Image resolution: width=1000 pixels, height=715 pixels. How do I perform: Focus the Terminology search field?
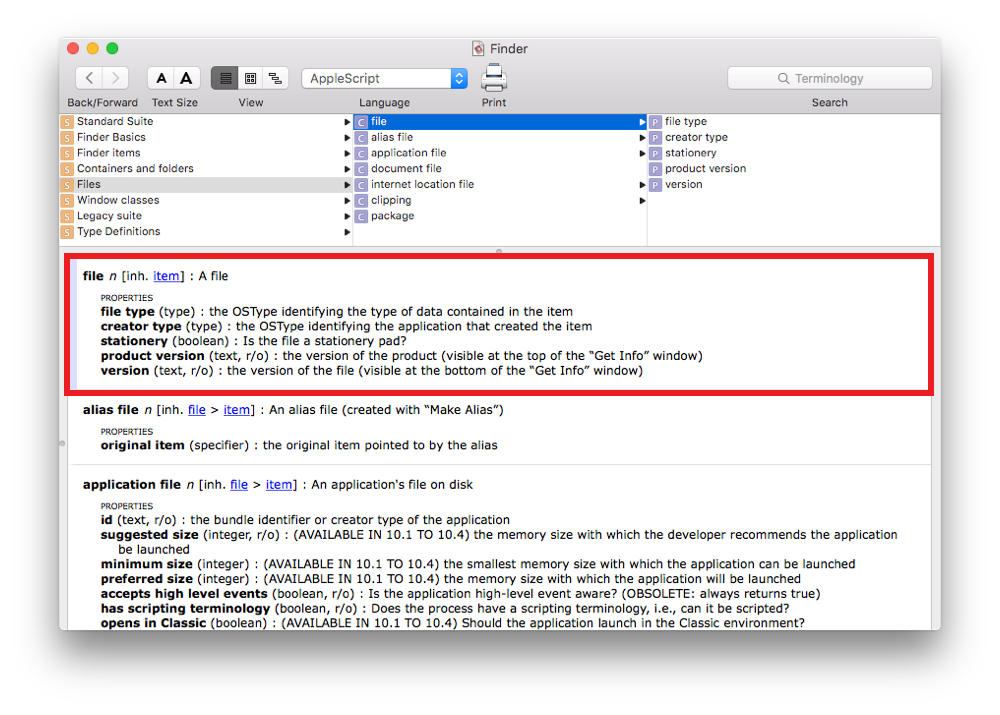point(829,78)
